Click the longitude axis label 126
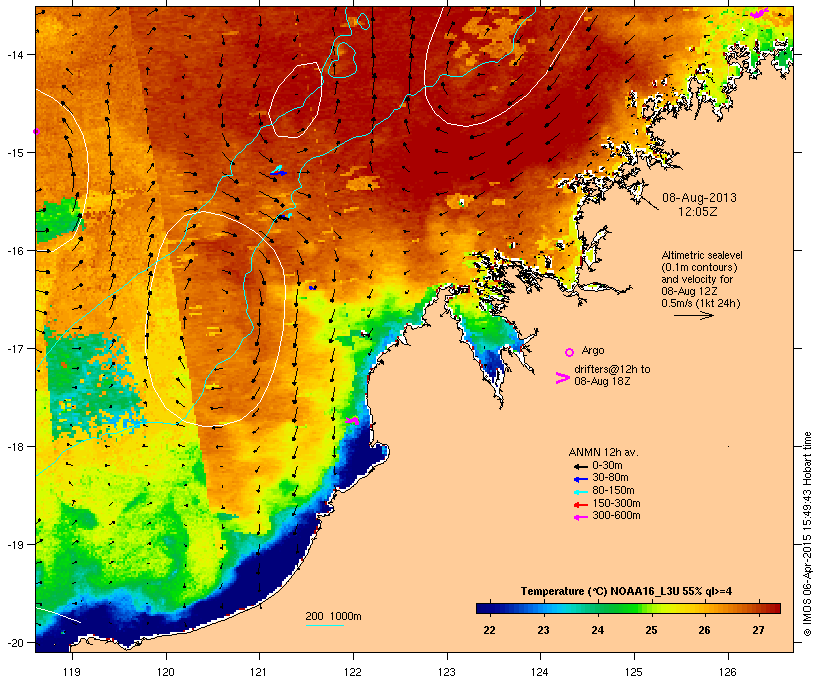This screenshot has height=680, width=820. [x=728, y=672]
